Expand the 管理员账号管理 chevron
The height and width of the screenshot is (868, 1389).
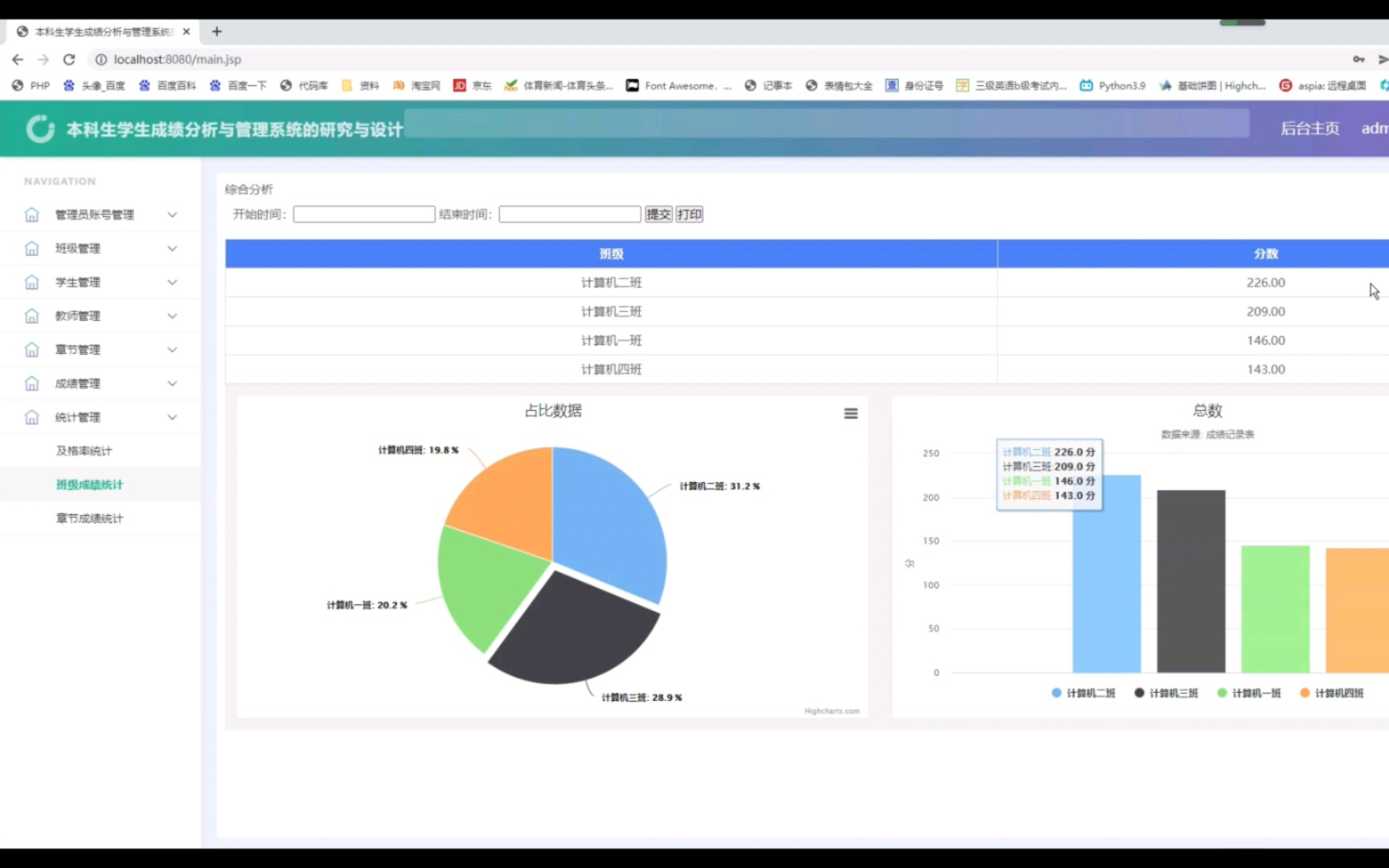[x=172, y=215]
